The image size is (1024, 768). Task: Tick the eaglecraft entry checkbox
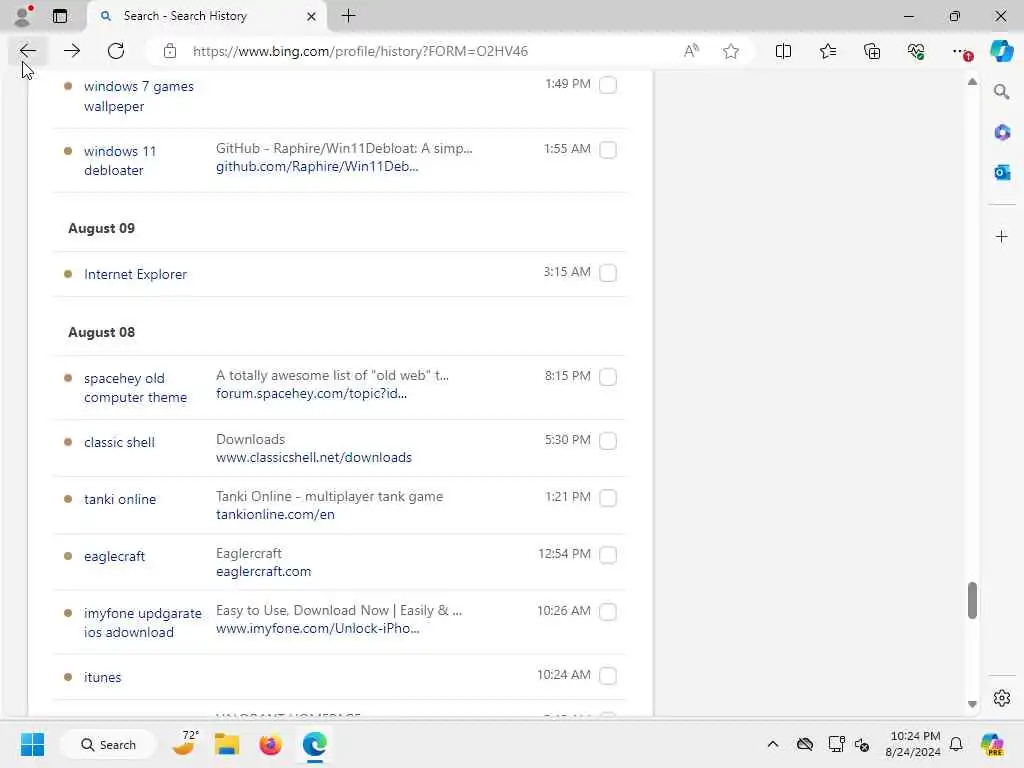tap(608, 555)
